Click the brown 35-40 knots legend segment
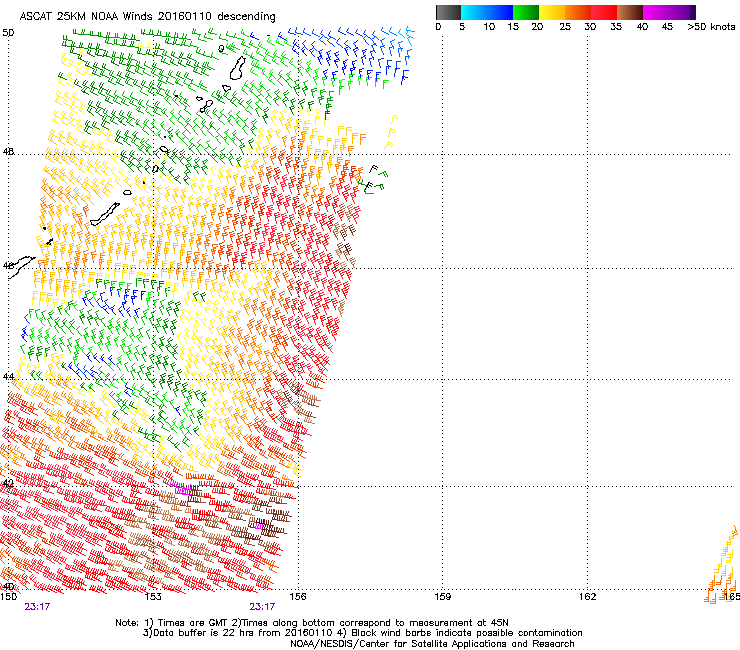 pyautogui.click(x=630, y=12)
